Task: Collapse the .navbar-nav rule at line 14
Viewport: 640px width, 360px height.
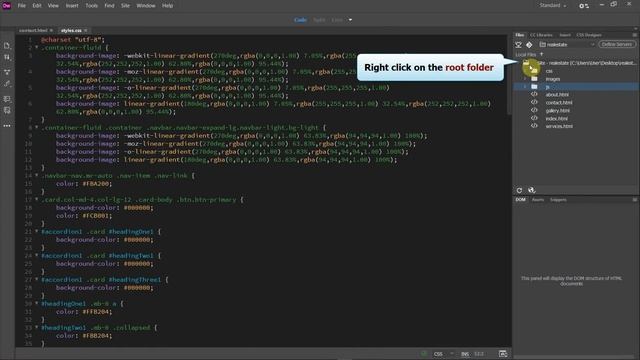Action: 36,176
